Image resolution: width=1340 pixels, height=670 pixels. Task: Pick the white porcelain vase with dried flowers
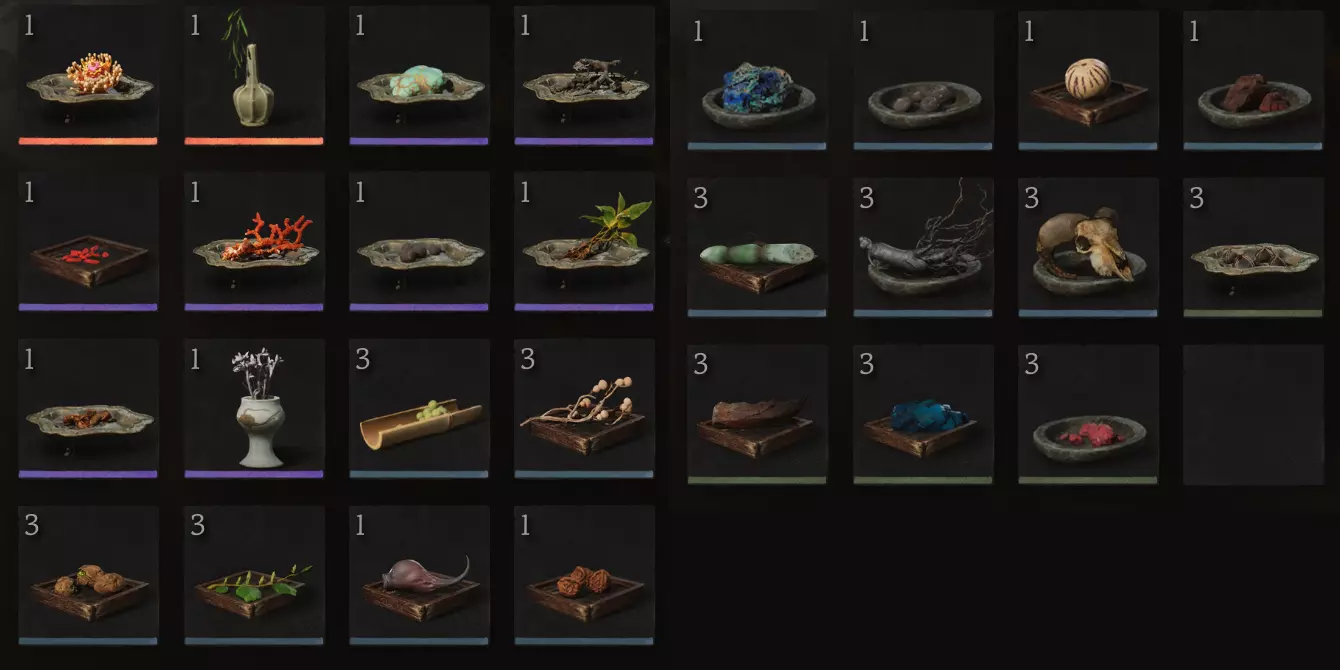click(254, 408)
